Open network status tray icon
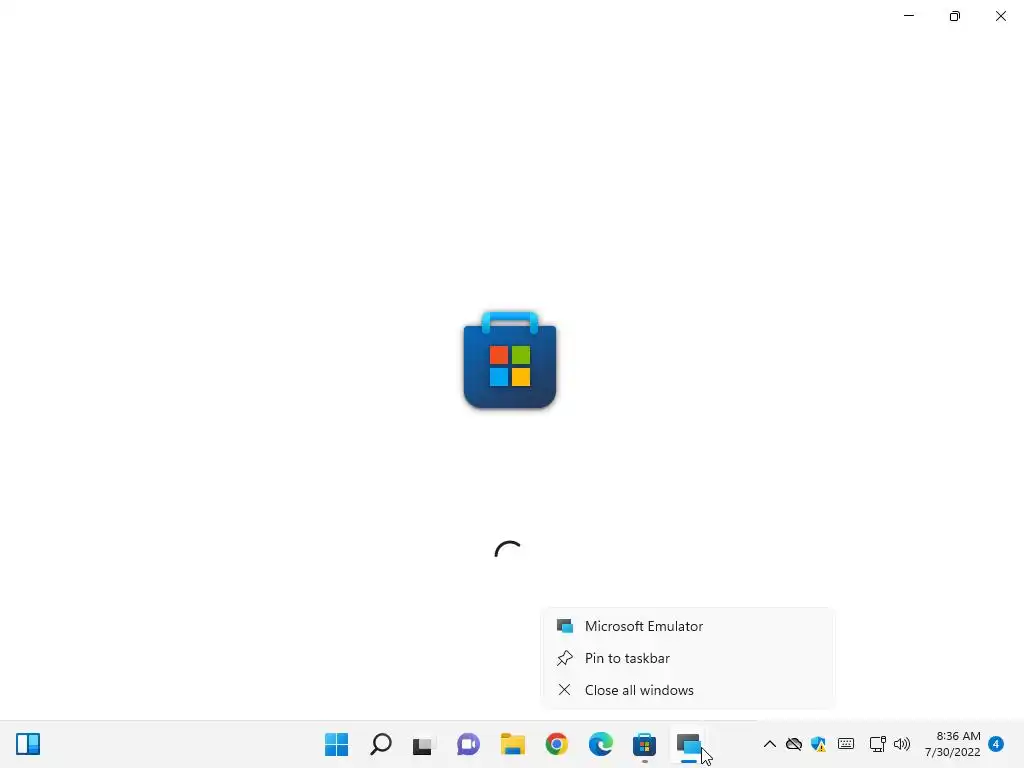The height and width of the screenshot is (768, 1024). 878,744
